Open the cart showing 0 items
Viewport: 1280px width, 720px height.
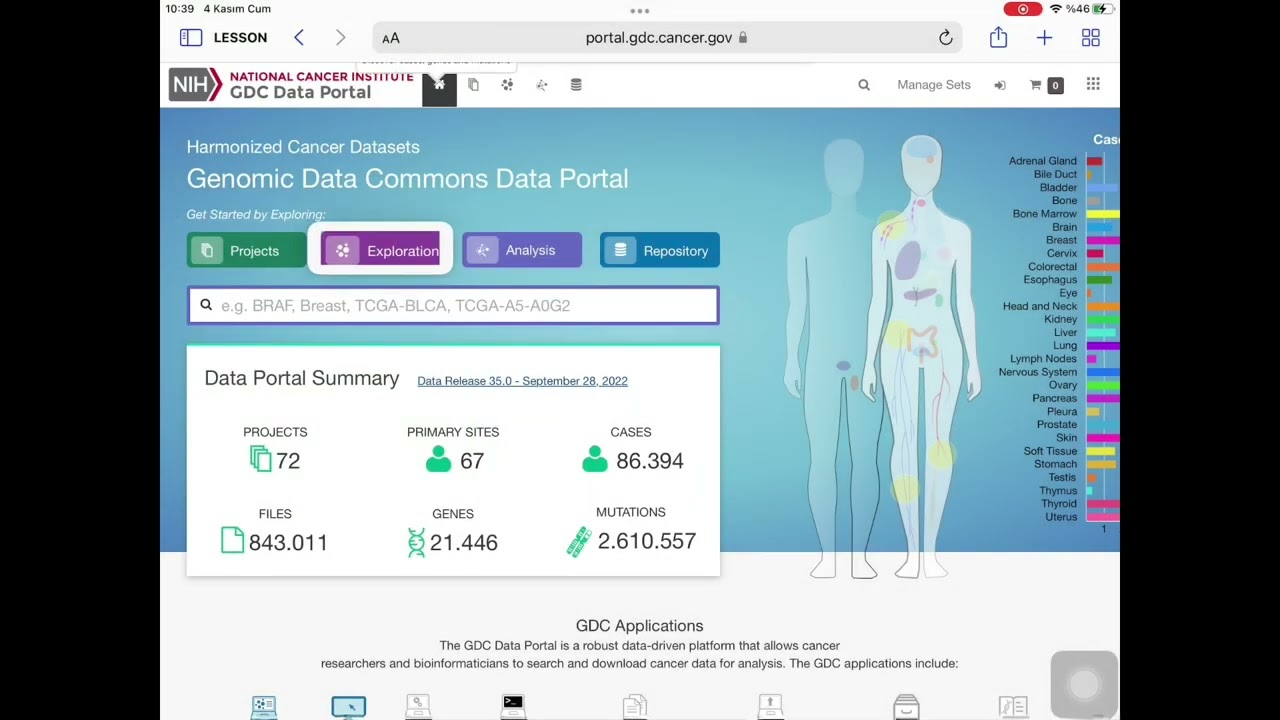point(1046,85)
